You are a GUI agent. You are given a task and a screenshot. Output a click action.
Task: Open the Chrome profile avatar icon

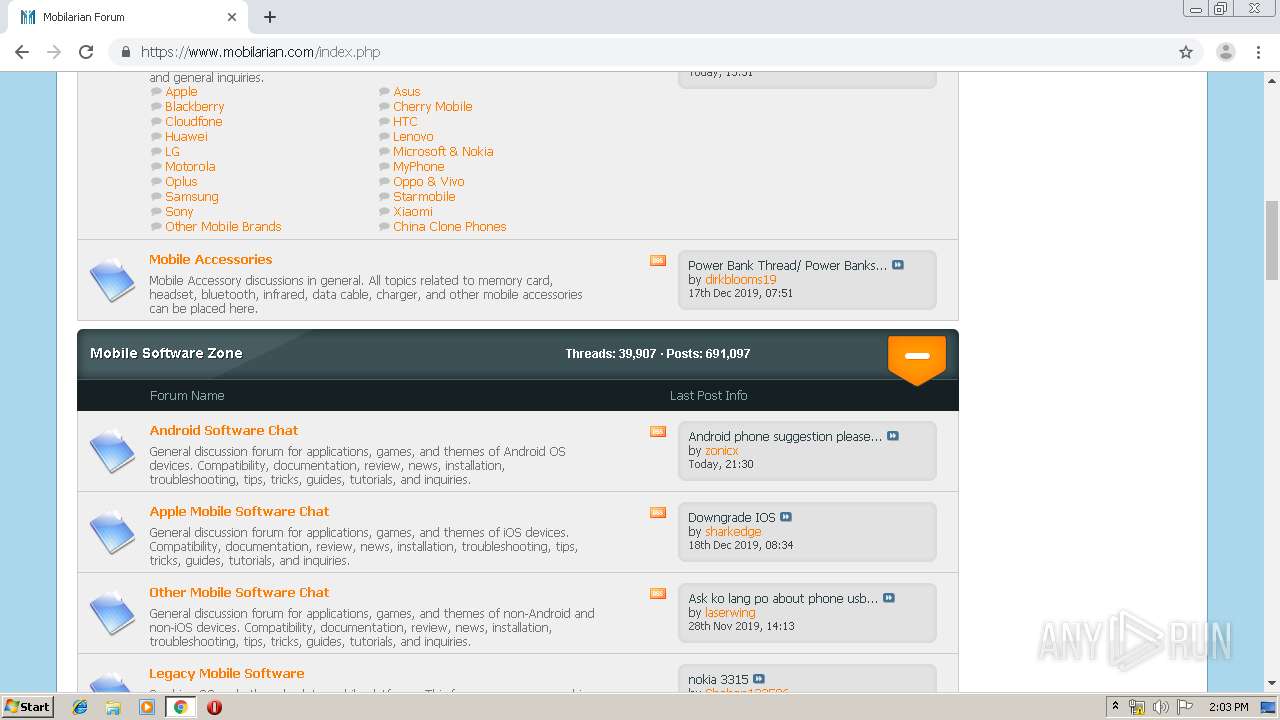pos(1226,52)
